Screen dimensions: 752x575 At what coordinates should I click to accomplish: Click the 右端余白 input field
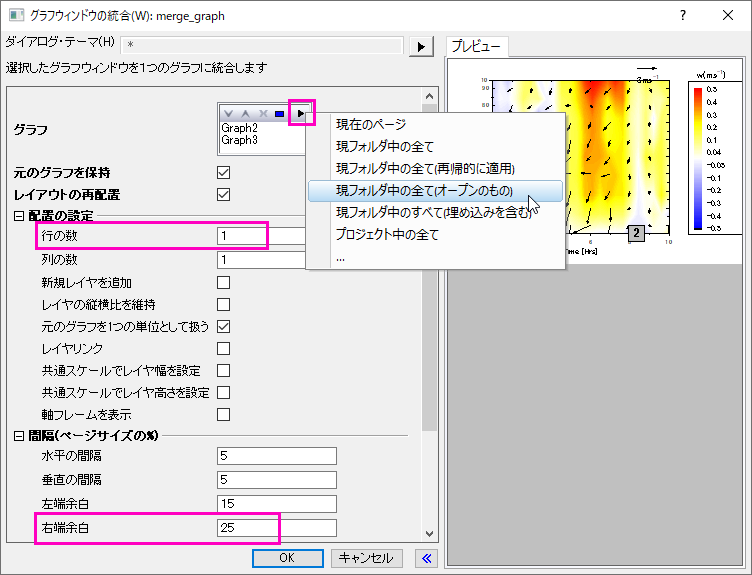pos(277,528)
